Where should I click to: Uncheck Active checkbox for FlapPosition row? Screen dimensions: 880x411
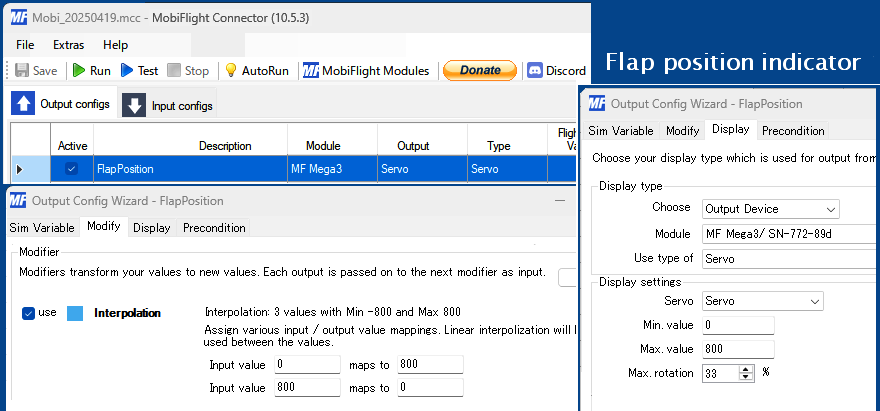[x=72, y=168]
